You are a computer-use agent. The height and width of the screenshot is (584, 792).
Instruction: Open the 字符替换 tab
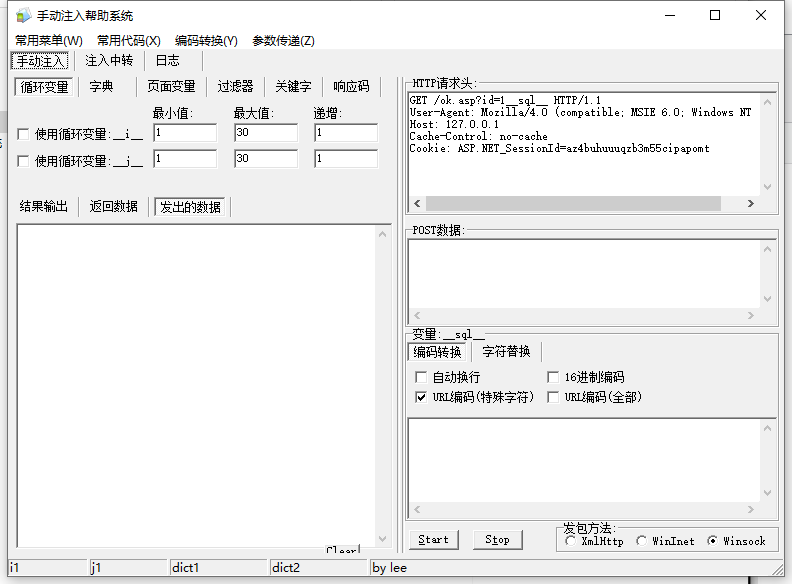pyautogui.click(x=506, y=352)
